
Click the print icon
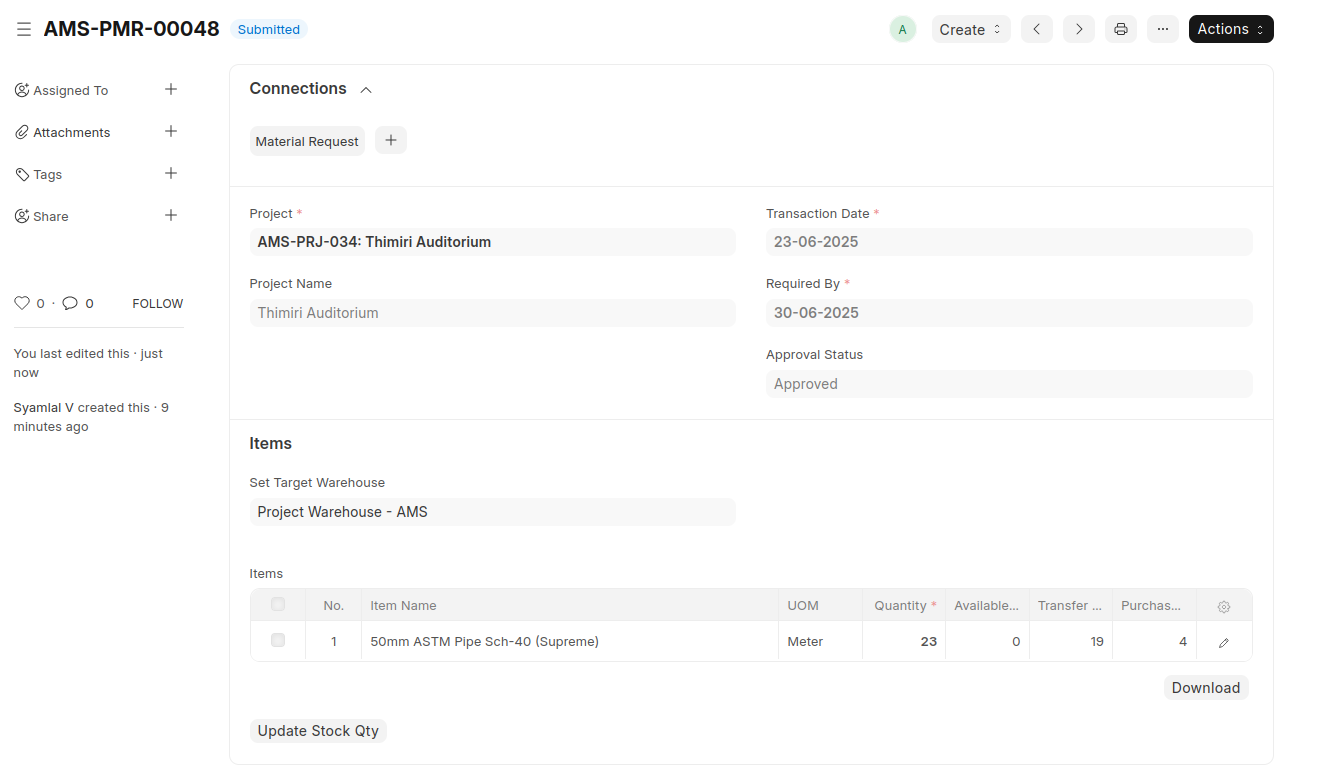click(x=1120, y=29)
